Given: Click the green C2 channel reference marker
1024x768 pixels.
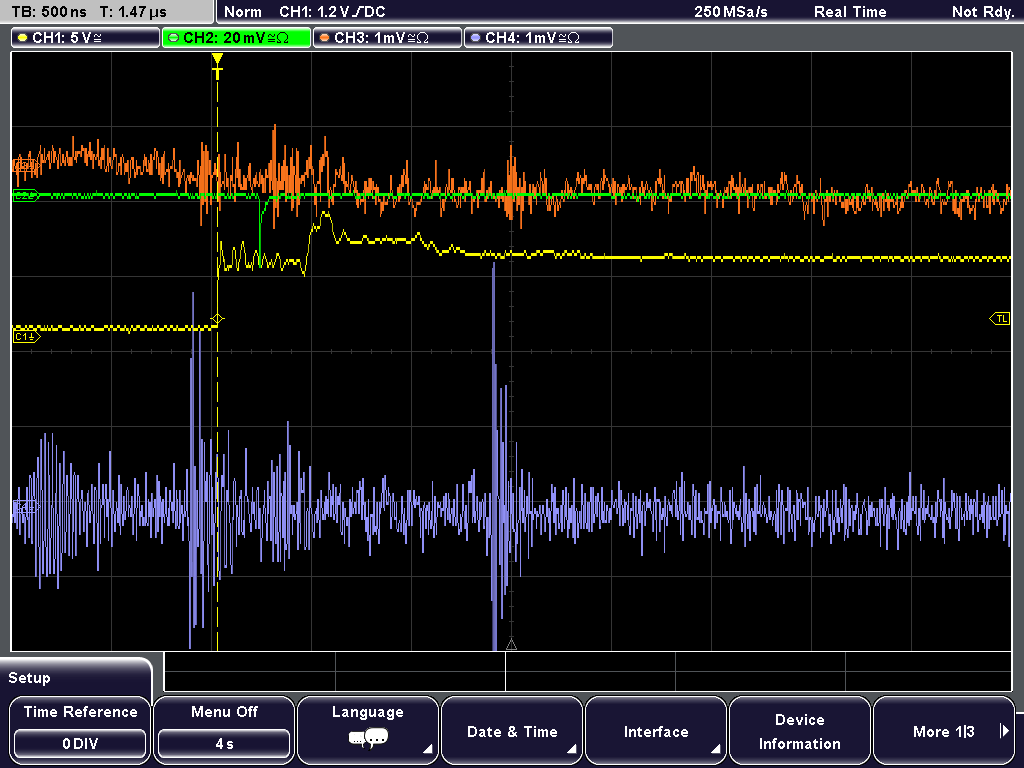Looking at the screenshot, I should [x=25, y=195].
